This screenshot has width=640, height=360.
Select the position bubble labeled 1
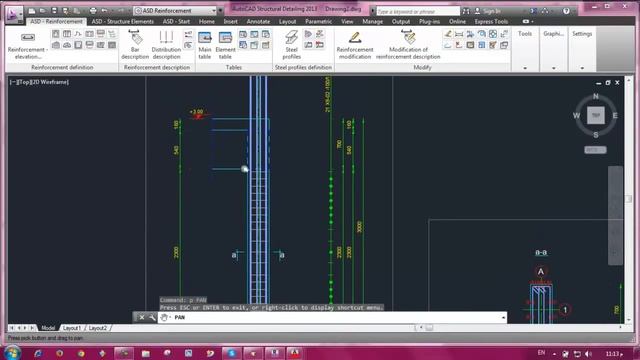(x=565, y=310)
